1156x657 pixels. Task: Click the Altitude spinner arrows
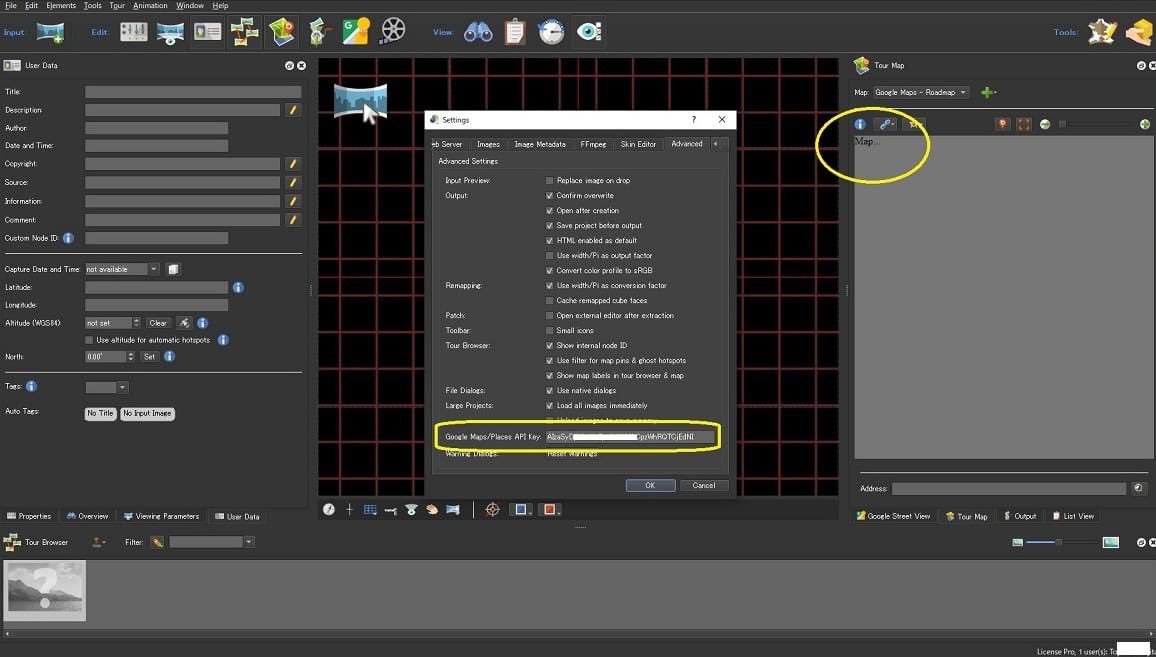[136, 323]
